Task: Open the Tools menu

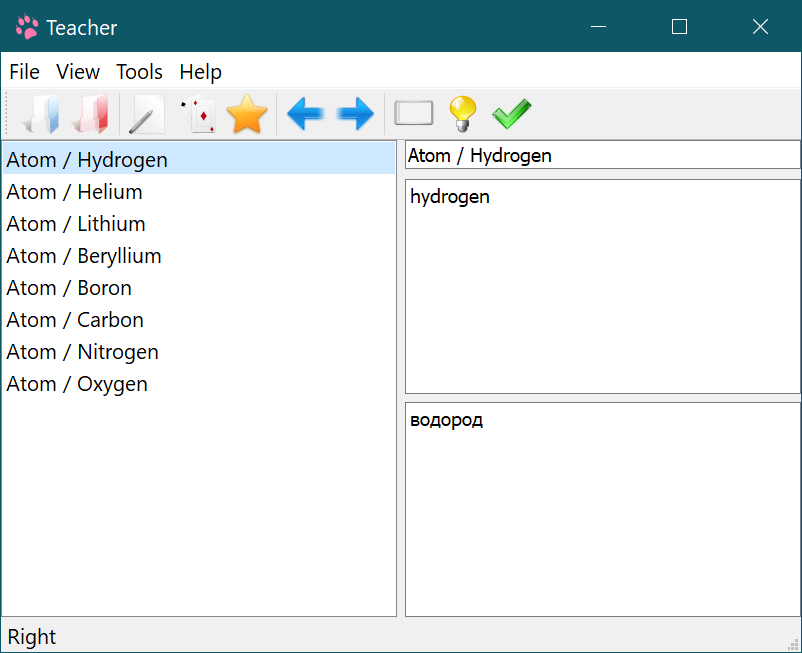Action: (x=139, y=72)
